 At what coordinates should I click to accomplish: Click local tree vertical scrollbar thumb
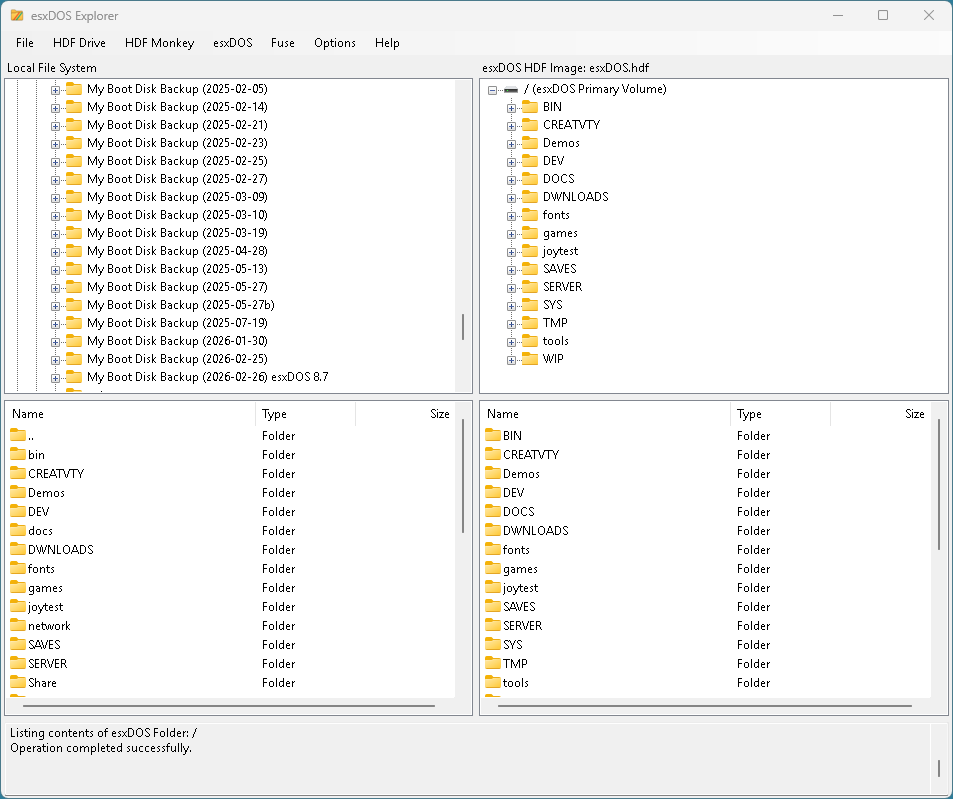(463, 327)
